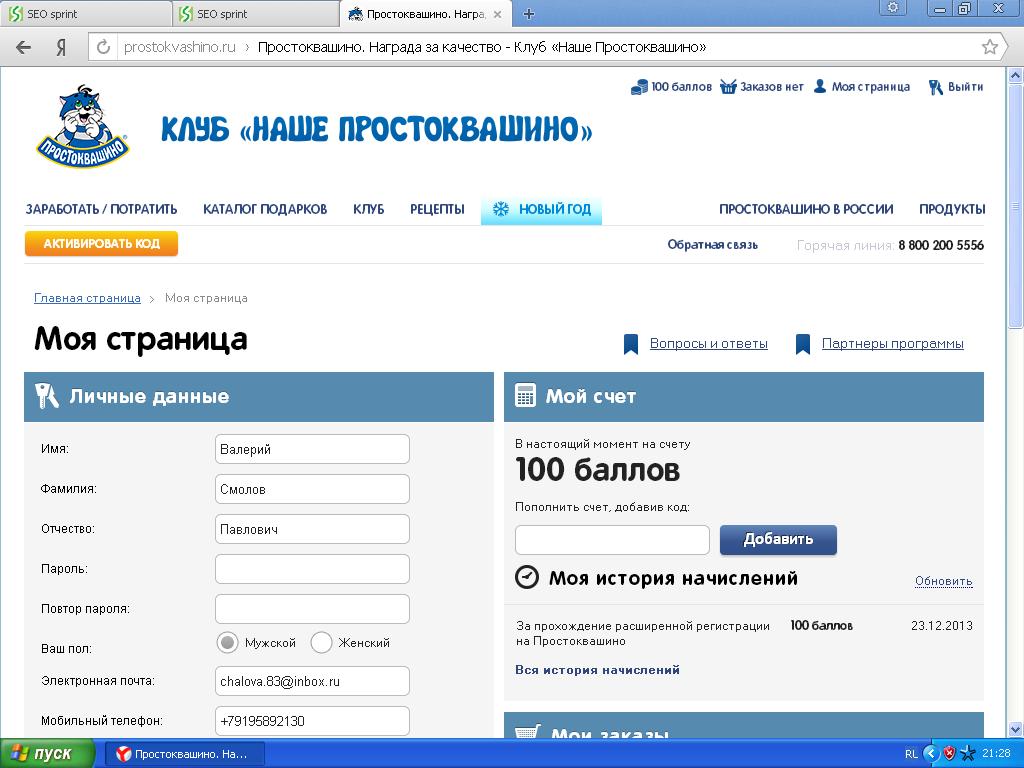Click Выйти to log out
Image resolution: width=1024 pixels, height=768 pixels.
coord(965,87)
